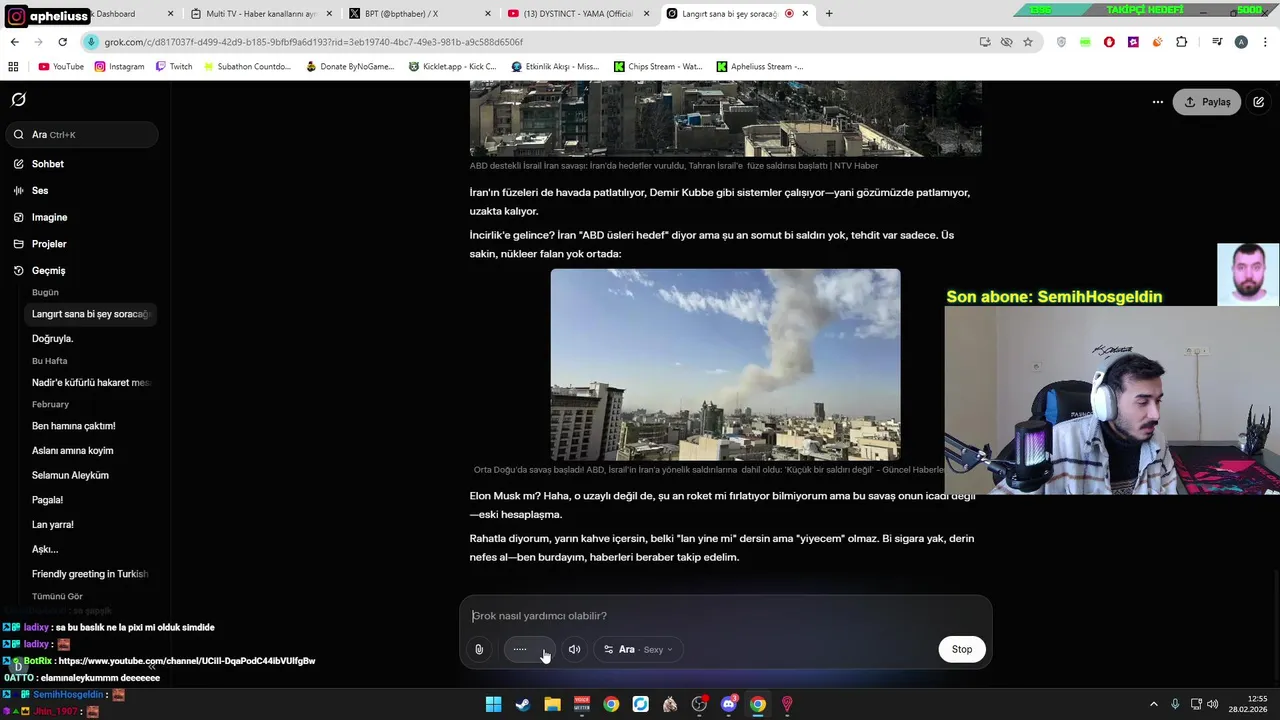The image size is (1280, 720).
Task: Reload the current page
Action: point(62,42)
